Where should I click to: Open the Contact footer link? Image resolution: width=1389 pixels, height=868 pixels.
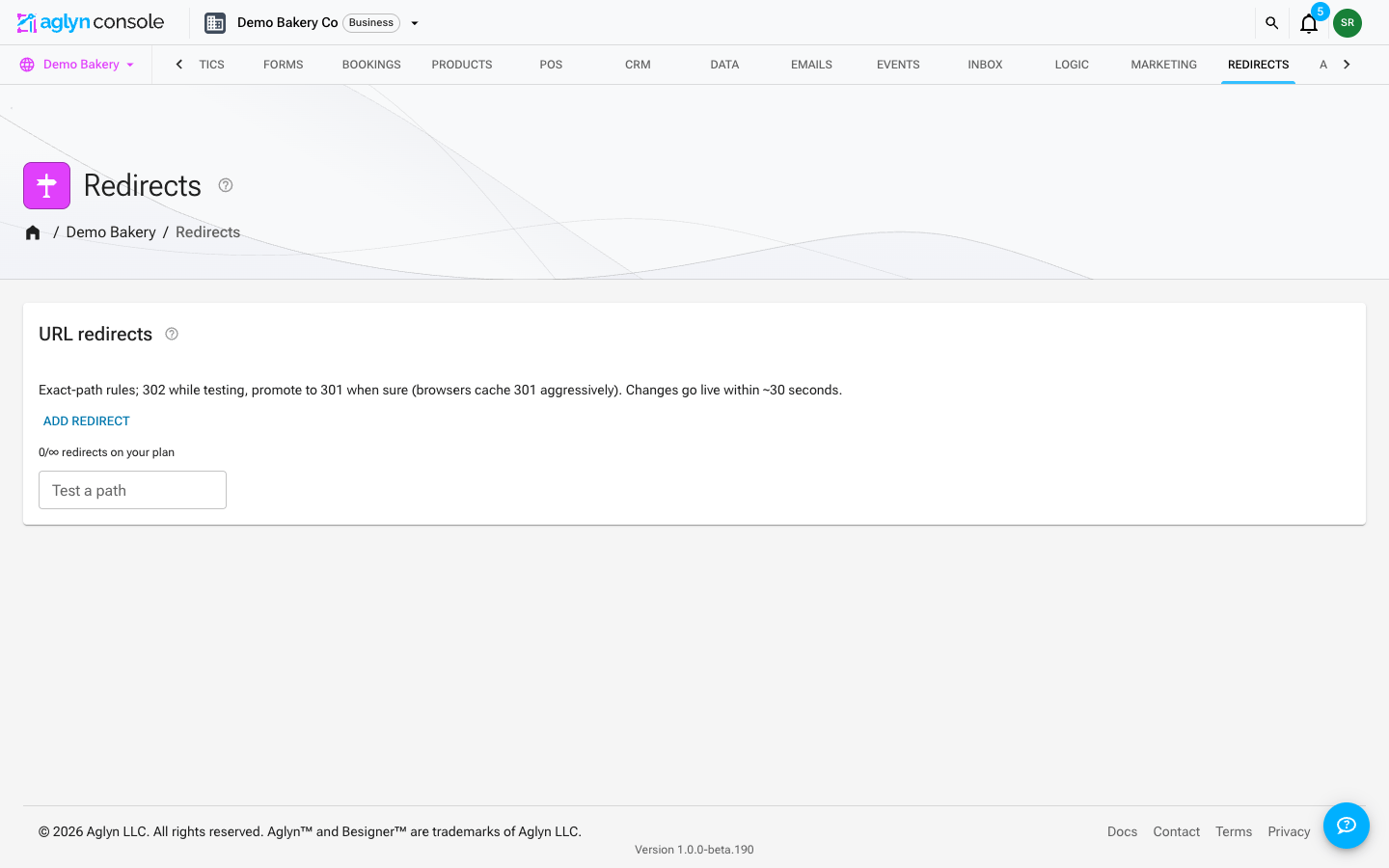click(x=1176, y=831)
